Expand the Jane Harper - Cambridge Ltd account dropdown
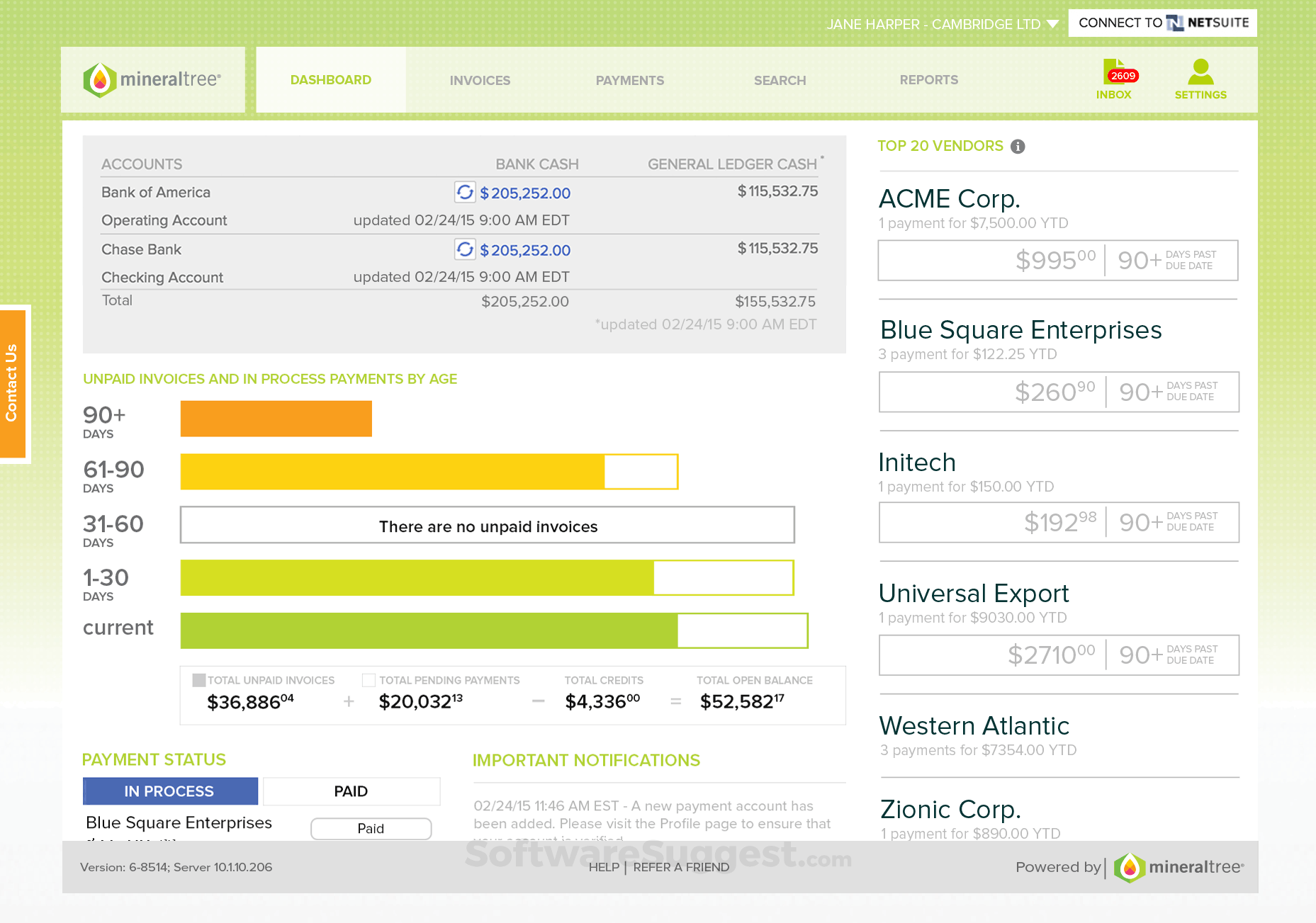The width and height of the screenshot is (1316, 923). coord(1054,23)
